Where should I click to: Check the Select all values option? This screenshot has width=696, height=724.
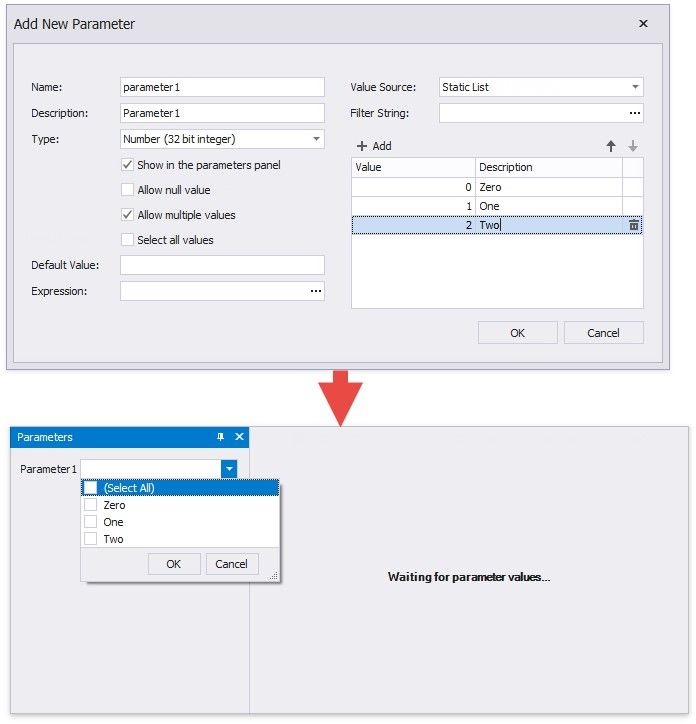[127, 240]
